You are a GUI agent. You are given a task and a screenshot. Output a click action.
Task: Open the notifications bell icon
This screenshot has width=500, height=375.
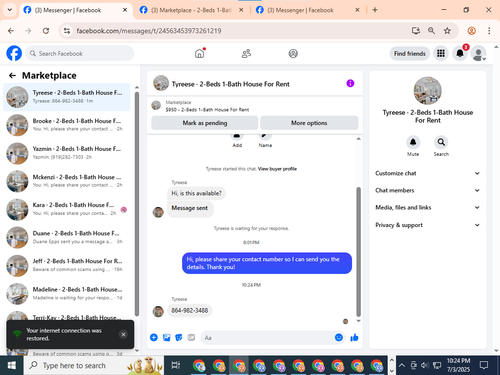click(460, 53)
